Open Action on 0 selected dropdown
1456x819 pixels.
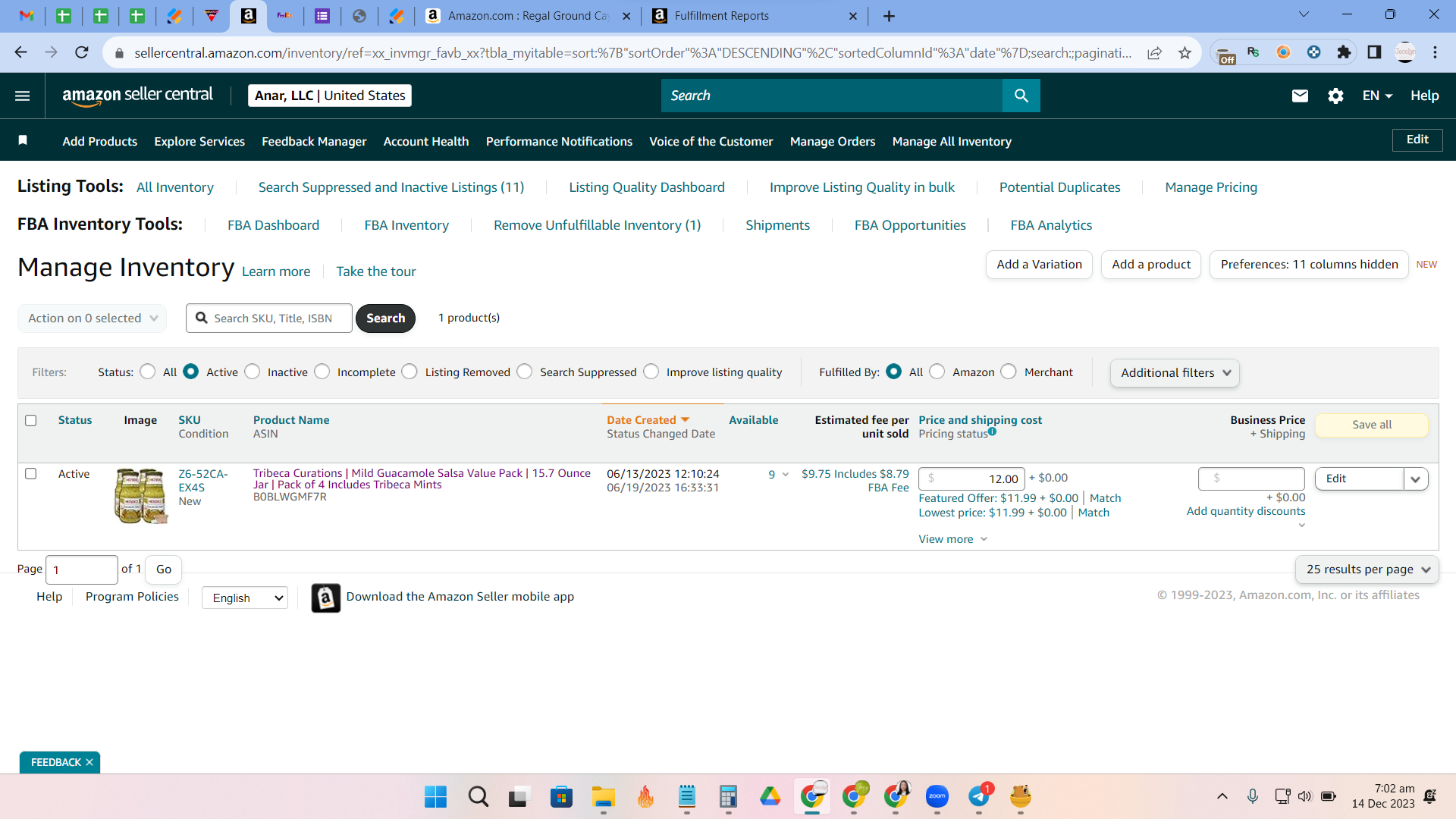pos(93,318)
